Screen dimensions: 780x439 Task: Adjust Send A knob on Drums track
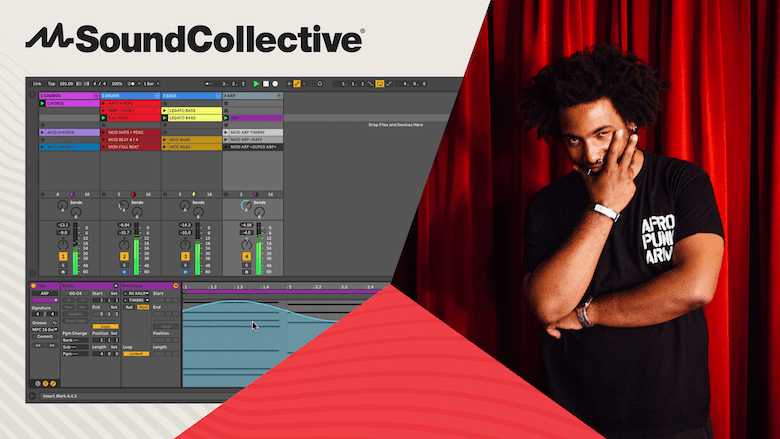(123, 205)
